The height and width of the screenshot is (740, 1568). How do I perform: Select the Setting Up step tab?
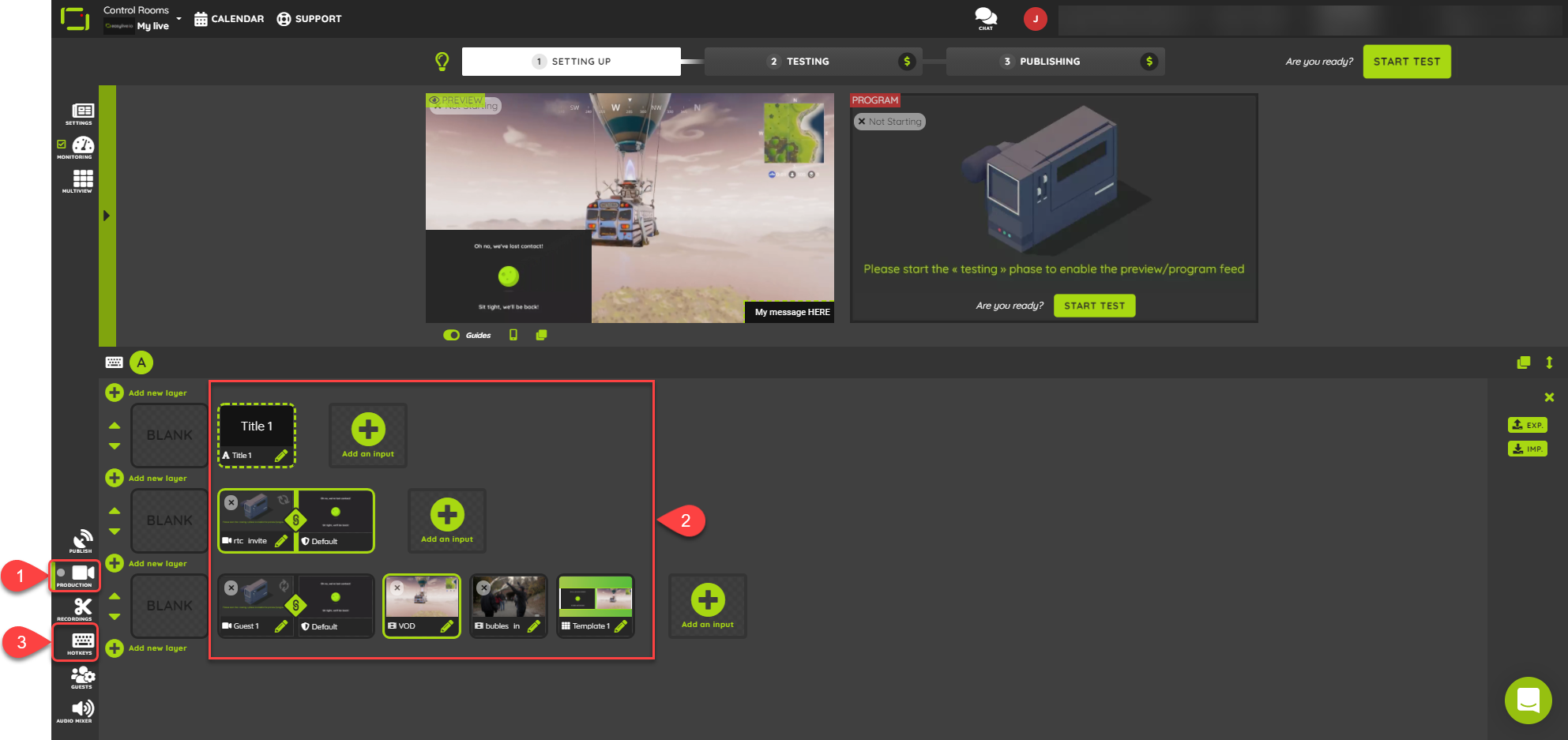(571, 62)
